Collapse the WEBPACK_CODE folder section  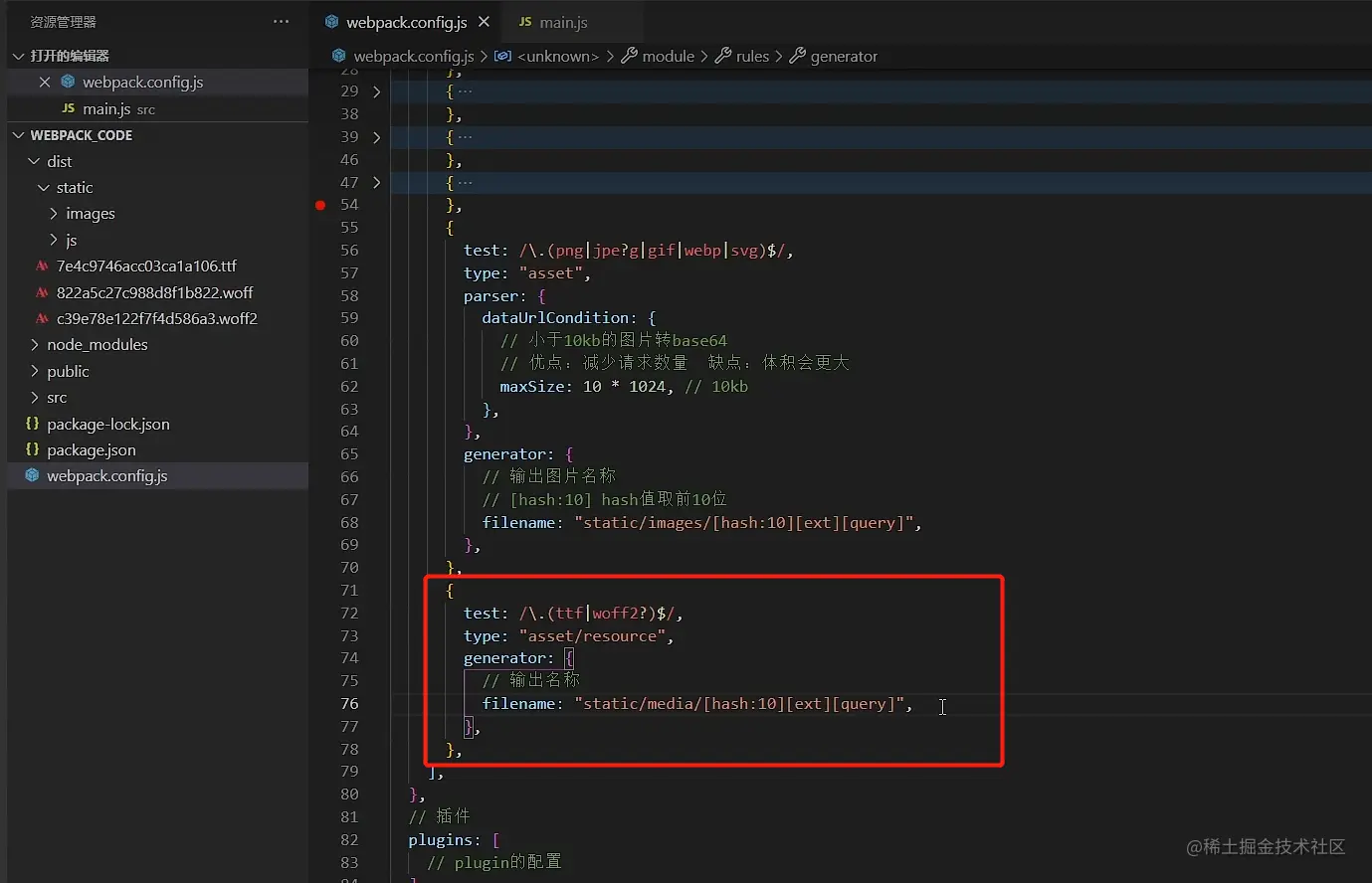click(18, 135)
